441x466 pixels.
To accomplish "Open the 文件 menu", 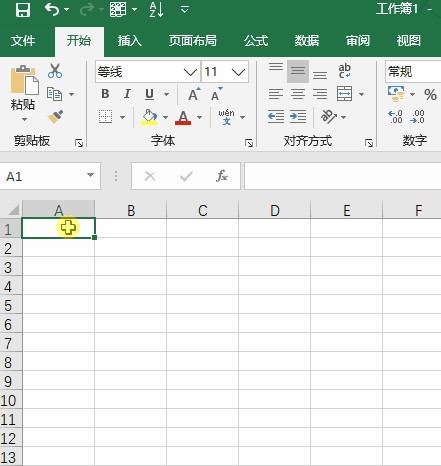I will pyautogui.click(x=23, y=41).
